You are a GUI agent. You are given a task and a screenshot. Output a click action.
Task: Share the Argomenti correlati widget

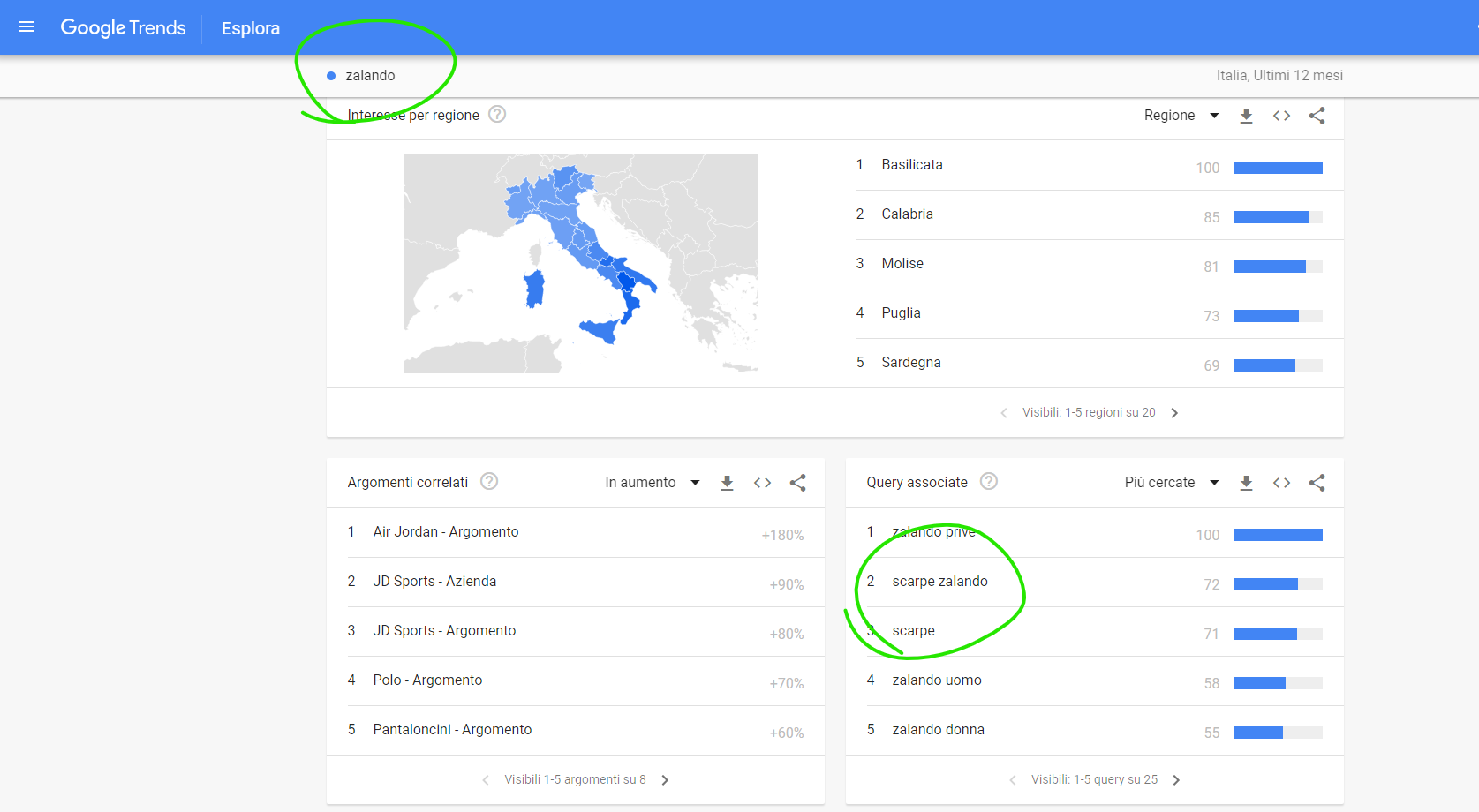point(797,483)
